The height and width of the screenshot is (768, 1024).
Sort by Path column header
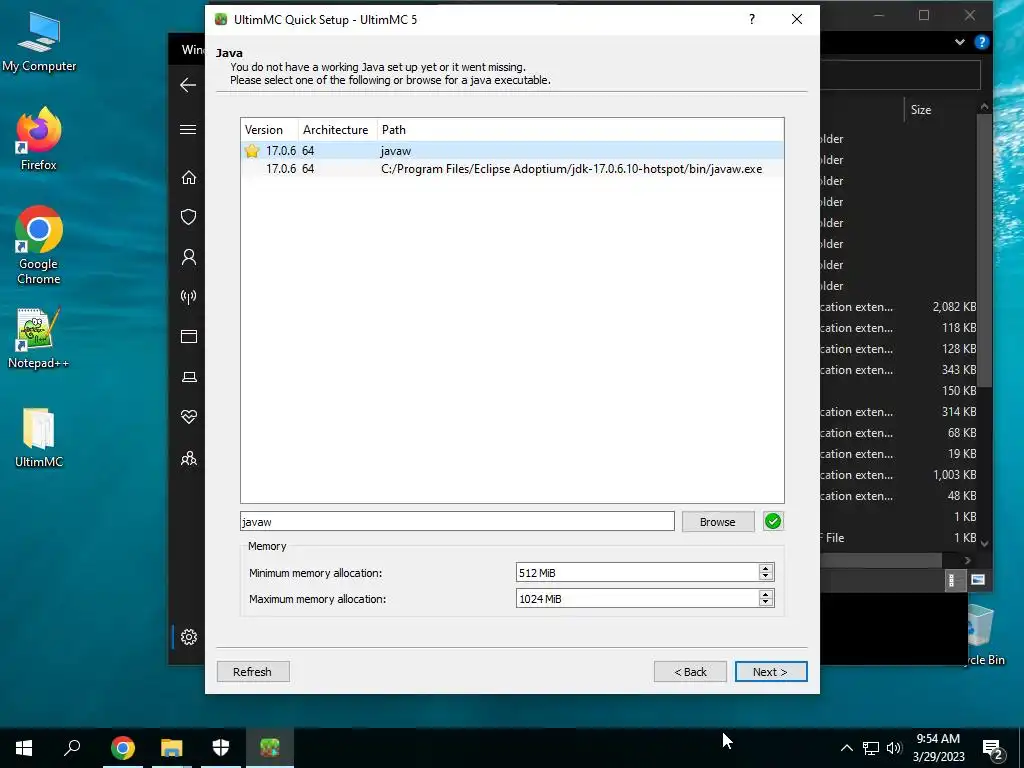581,129
